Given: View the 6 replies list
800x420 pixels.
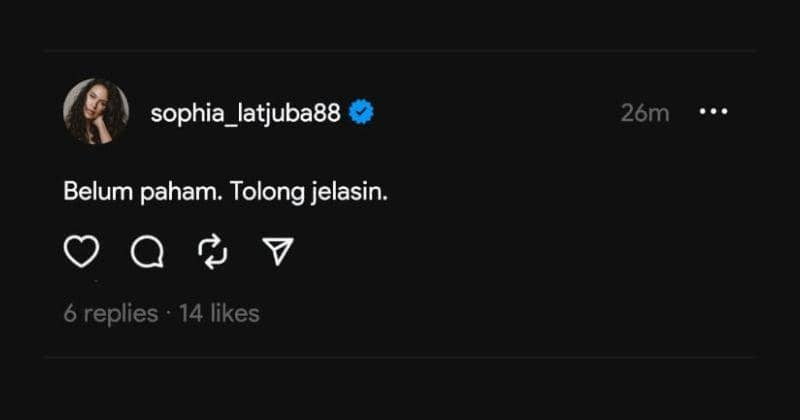Looking at the screenshot, I should click(x=110, y=313).
